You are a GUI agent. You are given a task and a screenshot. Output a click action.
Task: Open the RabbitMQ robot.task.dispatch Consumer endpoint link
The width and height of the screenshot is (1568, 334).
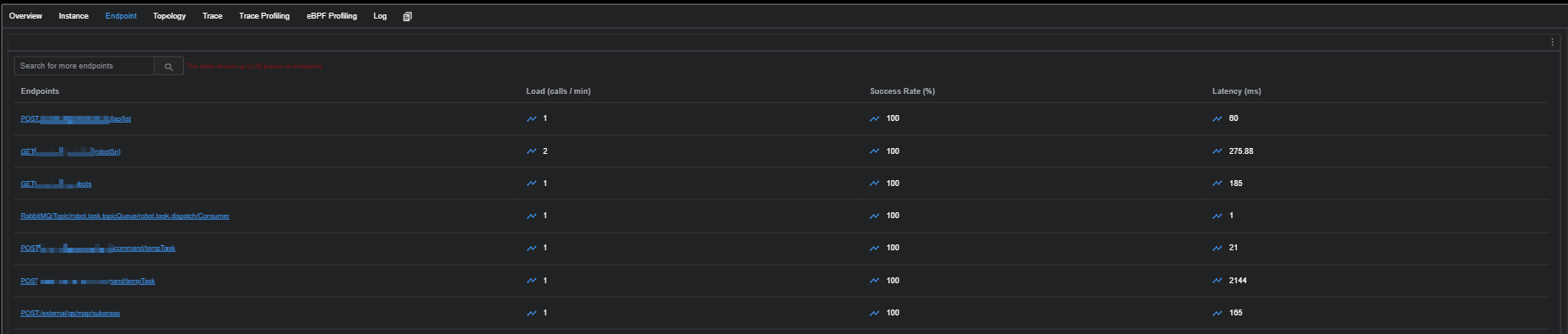pos(125,216)
